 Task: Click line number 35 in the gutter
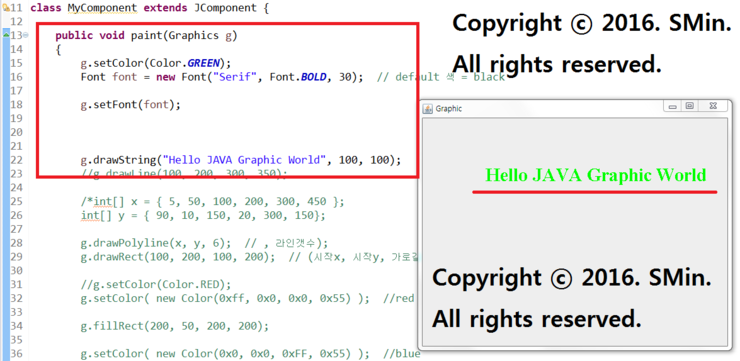coord(16,340)
